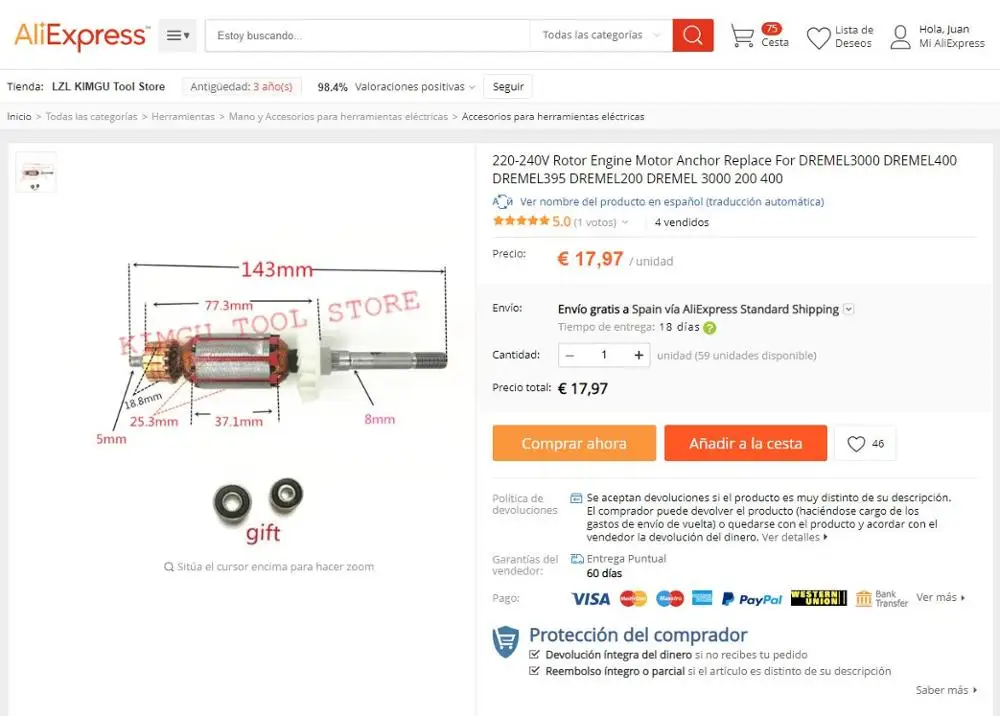Select the PayPal payment logo
This screenshot has height=716, width=1000.
(751, 599)
